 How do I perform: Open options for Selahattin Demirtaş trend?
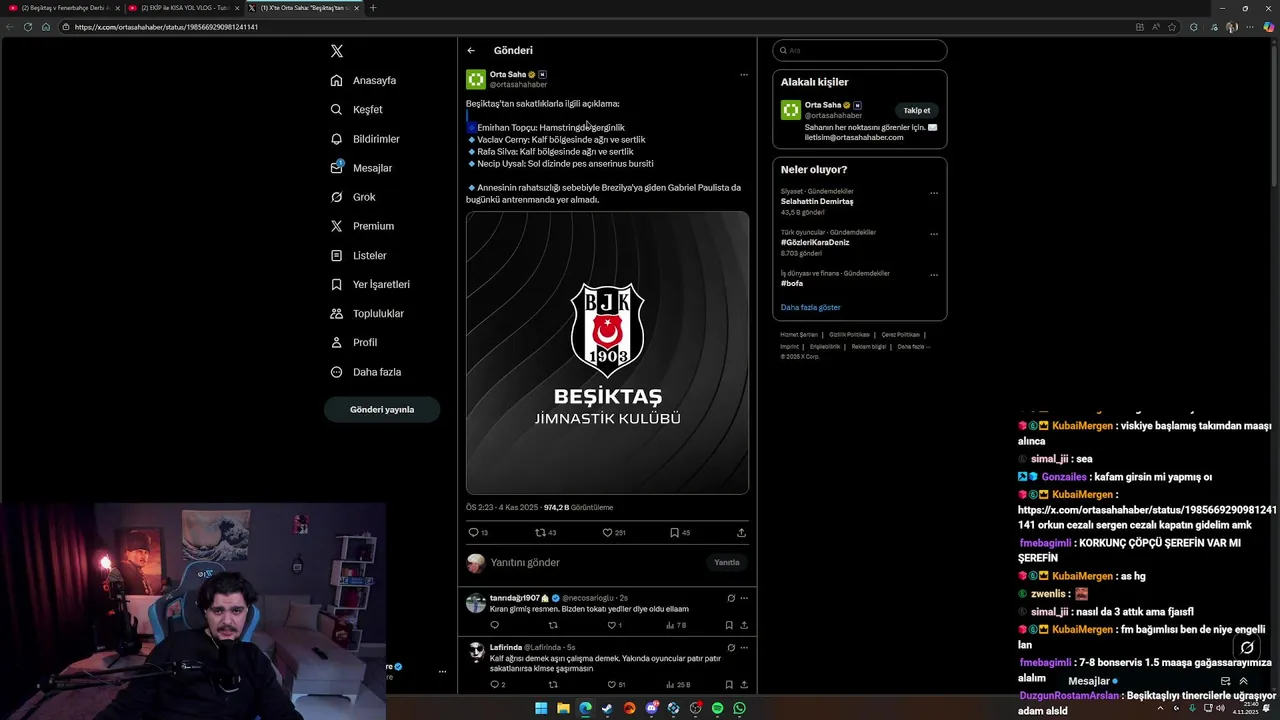tap(934, 193)
